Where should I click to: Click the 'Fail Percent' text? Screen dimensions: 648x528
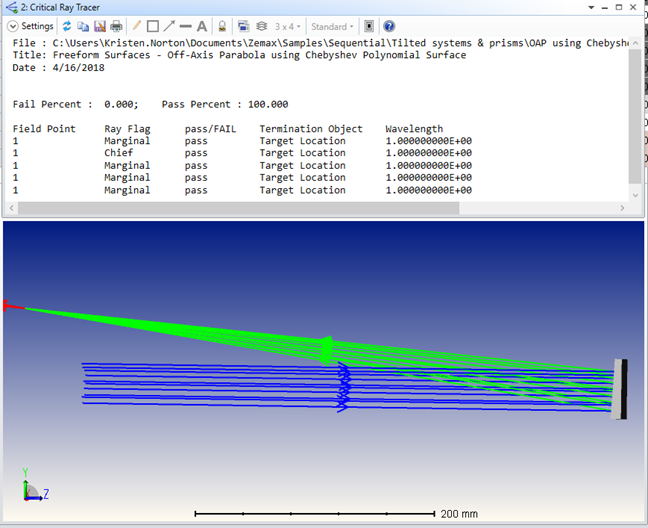(x=47, y=104)
